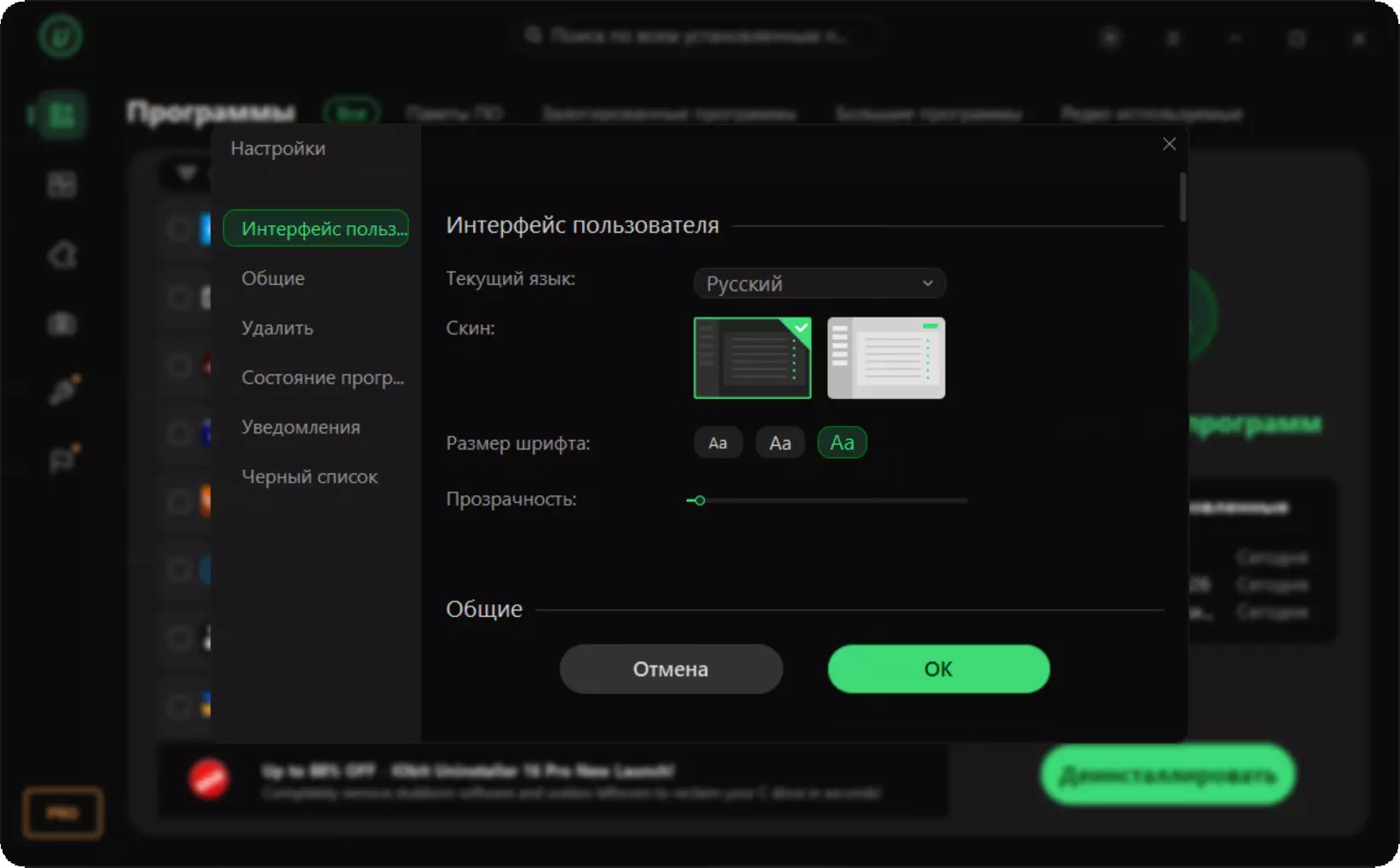
Task: Choose the smallest Aa font size
Action: tap(717, 443)
